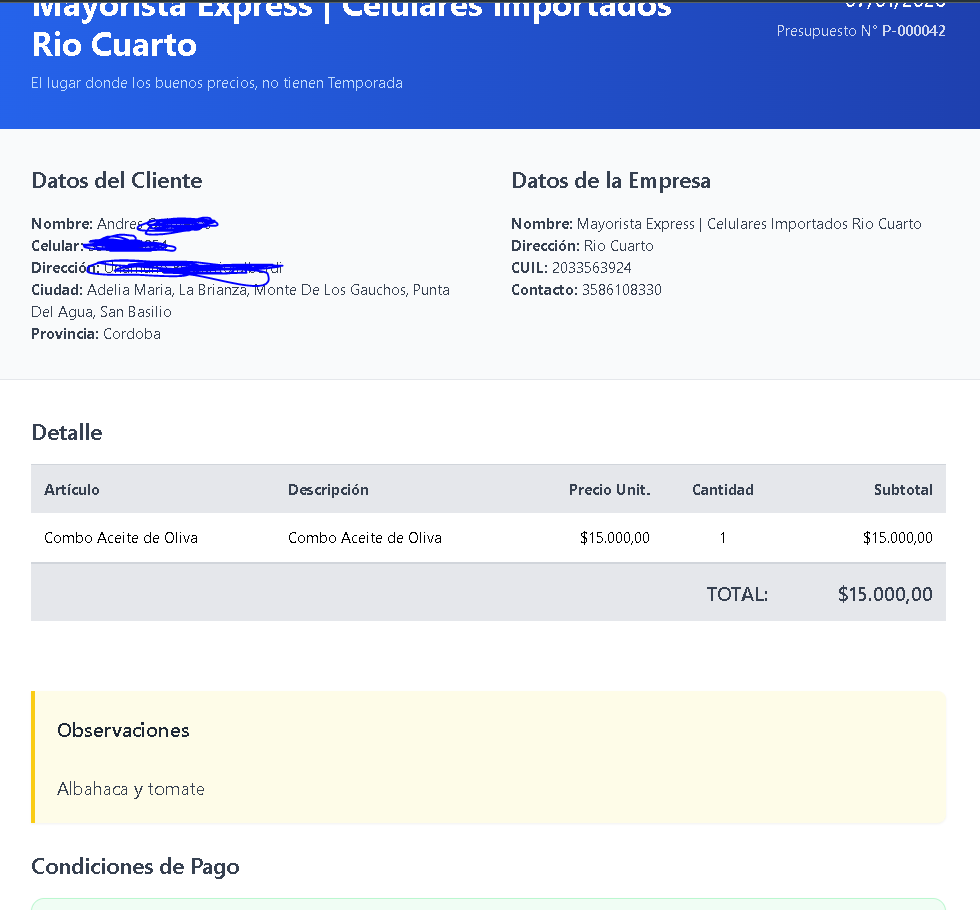Click the Descripción column header
The image size is (980, 910).
click(x=328, y=490)
